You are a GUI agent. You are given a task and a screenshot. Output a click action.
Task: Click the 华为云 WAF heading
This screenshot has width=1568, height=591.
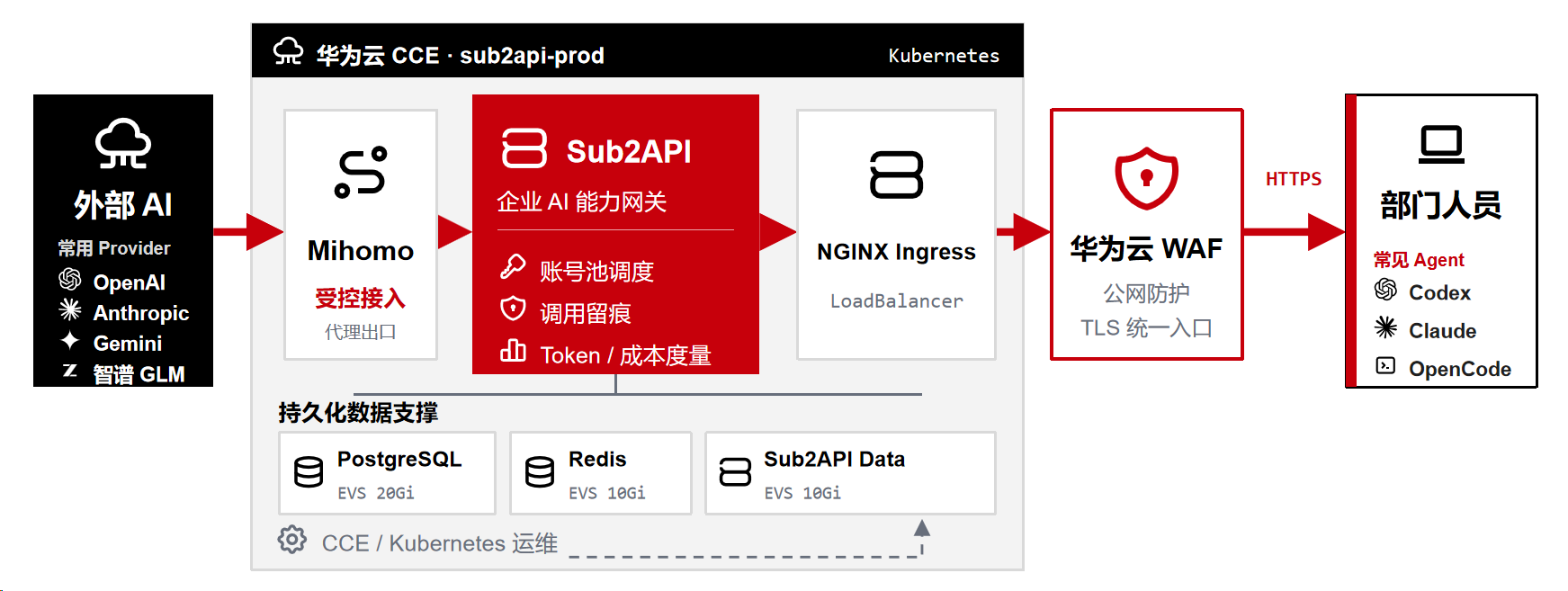click(x=1147, y=248)
